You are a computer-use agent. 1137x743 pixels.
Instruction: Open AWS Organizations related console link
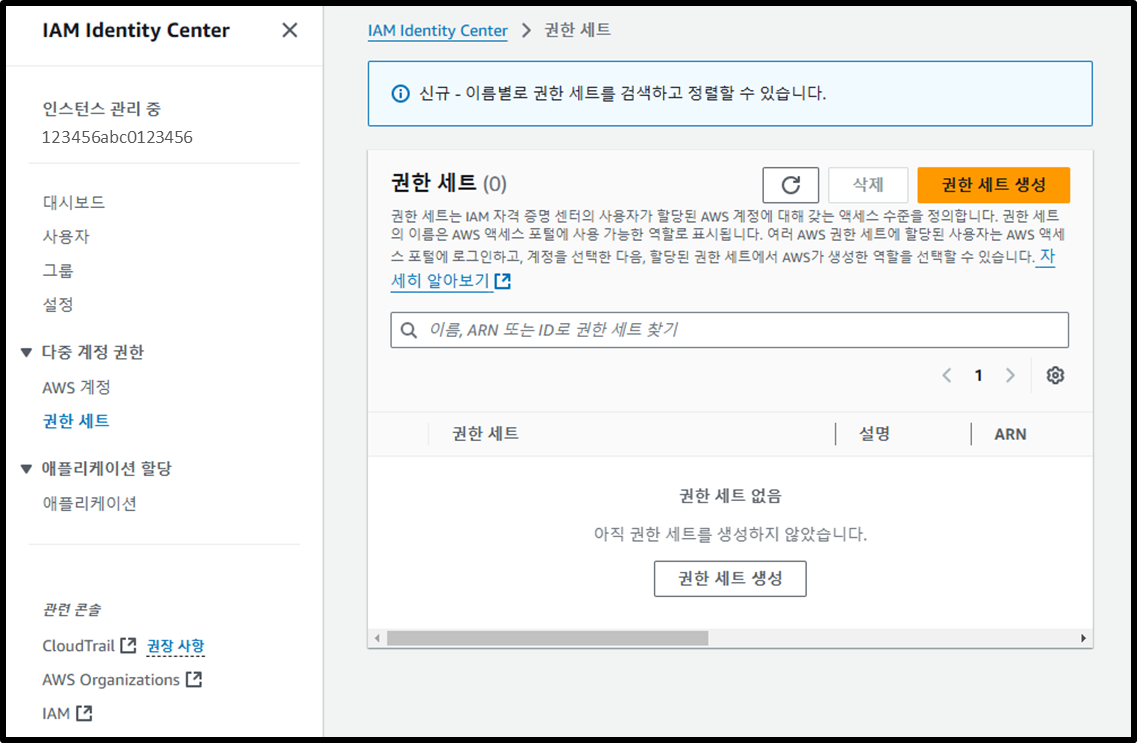point(111,679)
